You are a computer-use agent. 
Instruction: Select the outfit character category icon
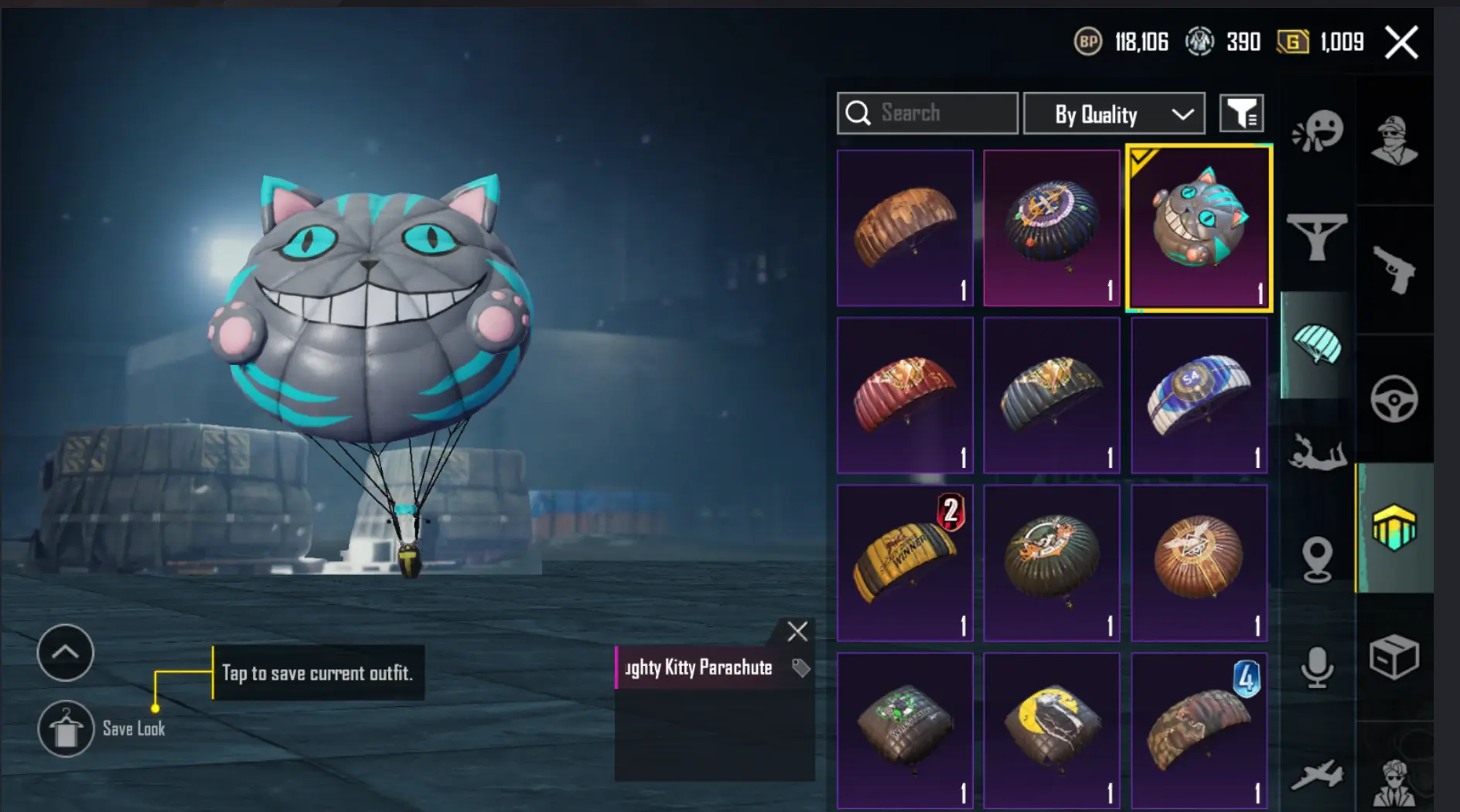1394,140
